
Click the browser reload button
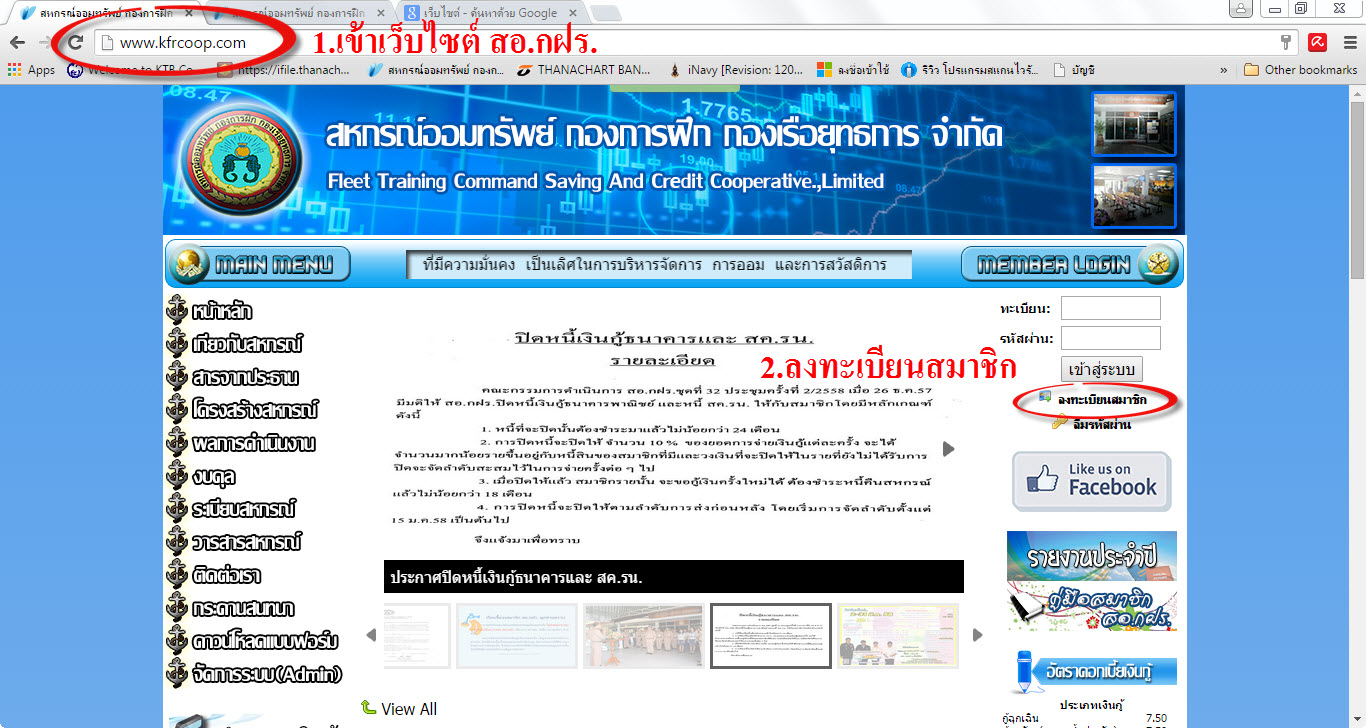(x=74, y=43)
